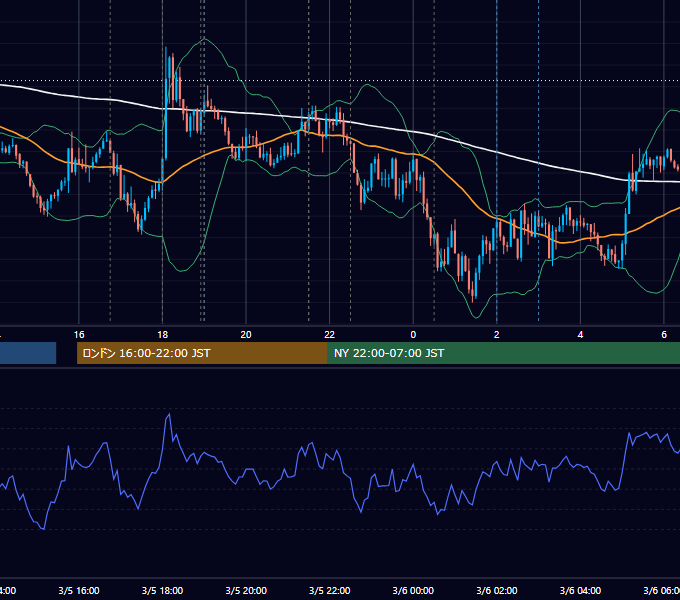Click the blue session bar left of ロンドン
This screenshot has width=680, height=600.
[28, 353]
